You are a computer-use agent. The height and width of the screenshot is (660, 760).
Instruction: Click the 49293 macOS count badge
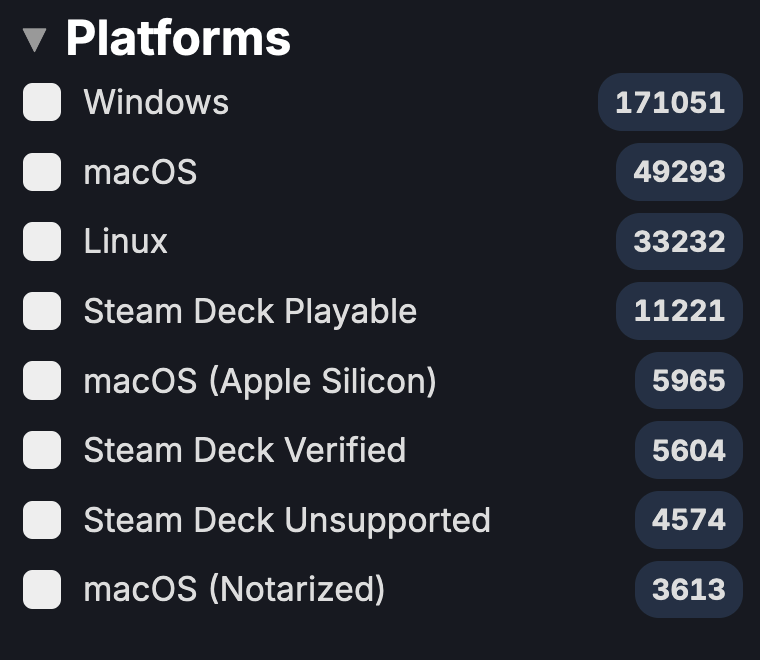click(x=679, y=172)
